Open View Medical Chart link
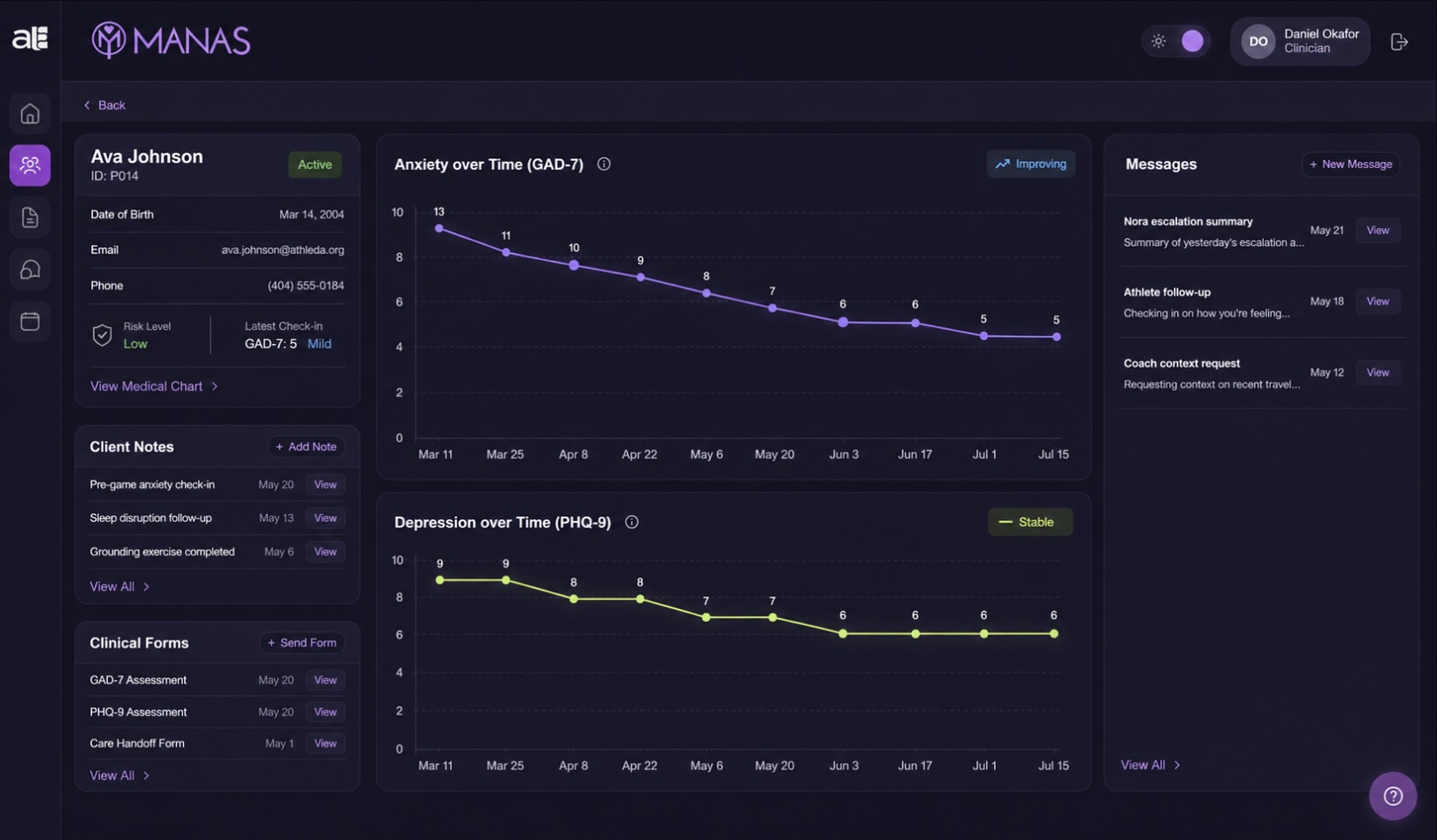 point(154,386)
